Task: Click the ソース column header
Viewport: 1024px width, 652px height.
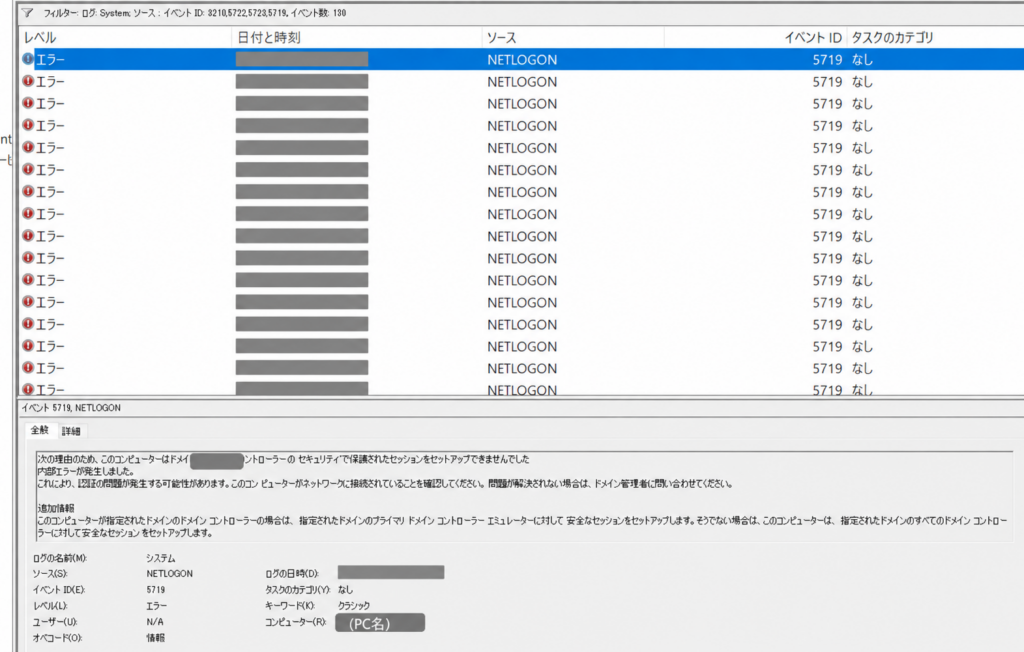Action: point(502,37)
